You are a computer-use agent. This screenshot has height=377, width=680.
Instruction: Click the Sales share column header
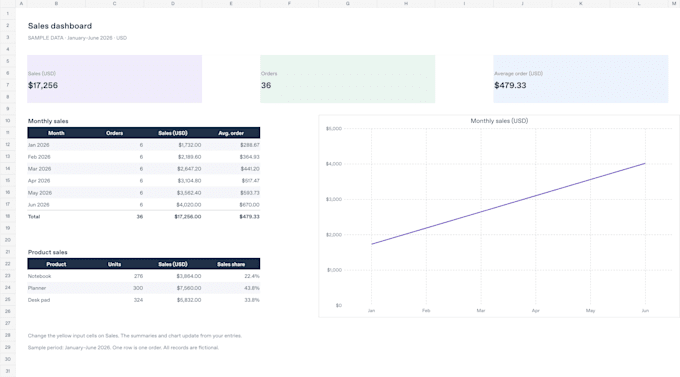(x=231, y=264)
